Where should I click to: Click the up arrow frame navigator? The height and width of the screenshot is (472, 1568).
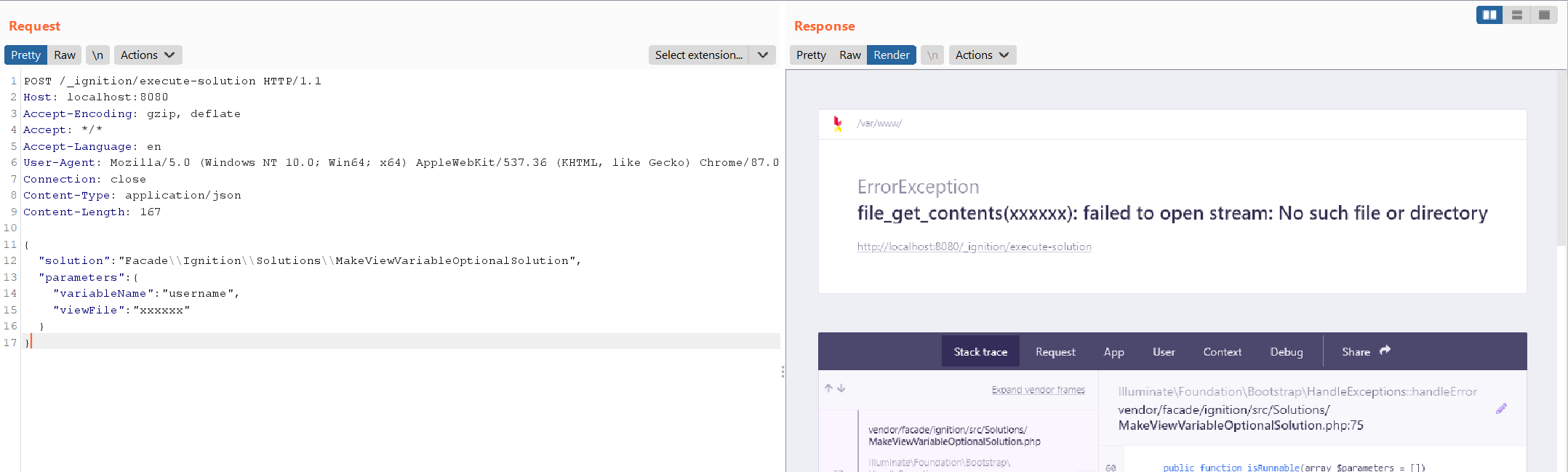pos(828,388)
